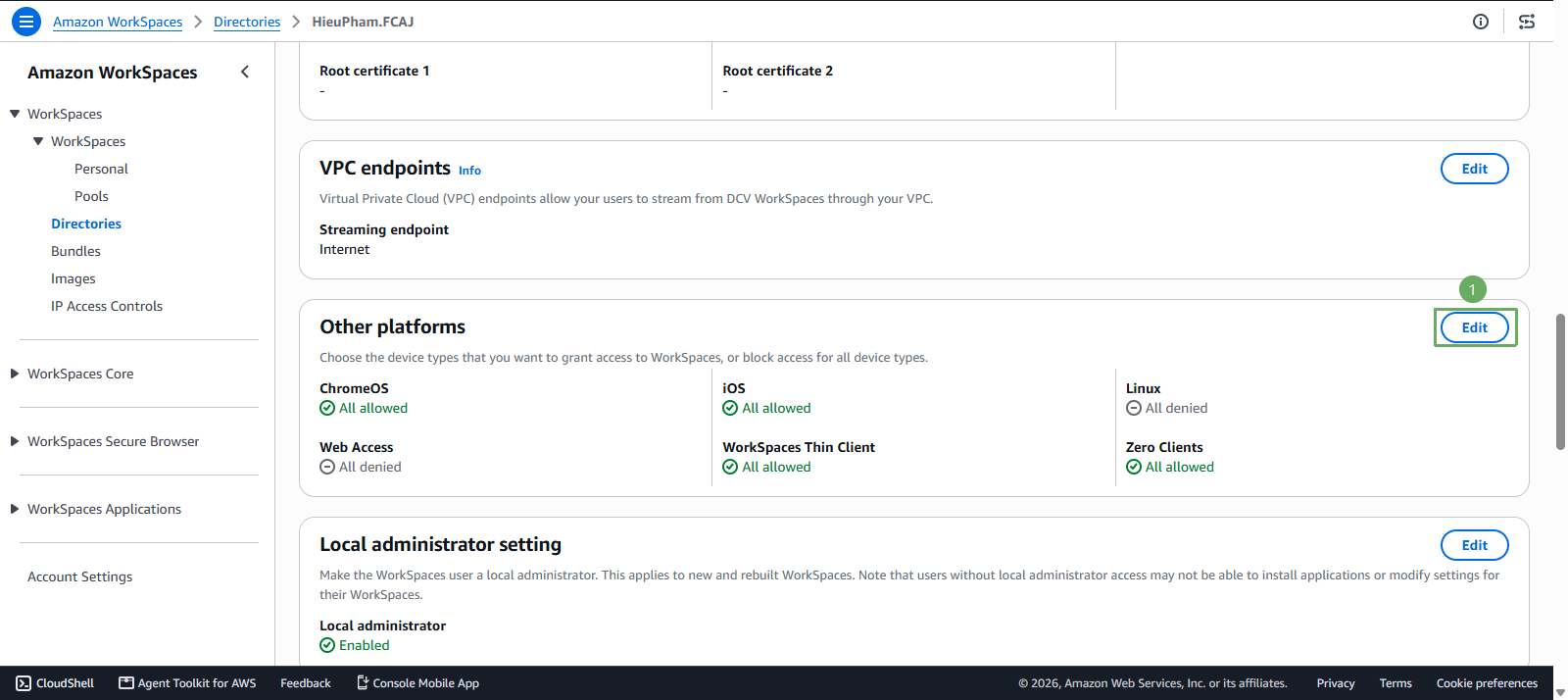The image size is (1568, 700).
Task: Open Bundles in the sidebar
Action: 75,251
